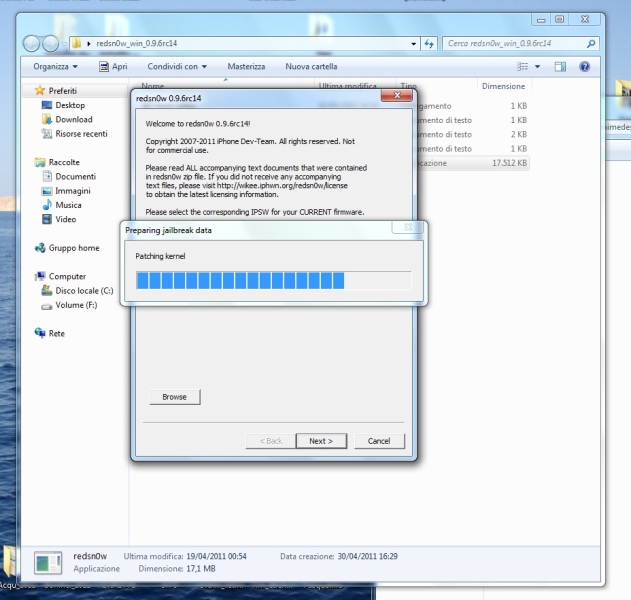631x600 pixels.
Task: Click the Browse button in redsn0w
Action: point(175,397)
